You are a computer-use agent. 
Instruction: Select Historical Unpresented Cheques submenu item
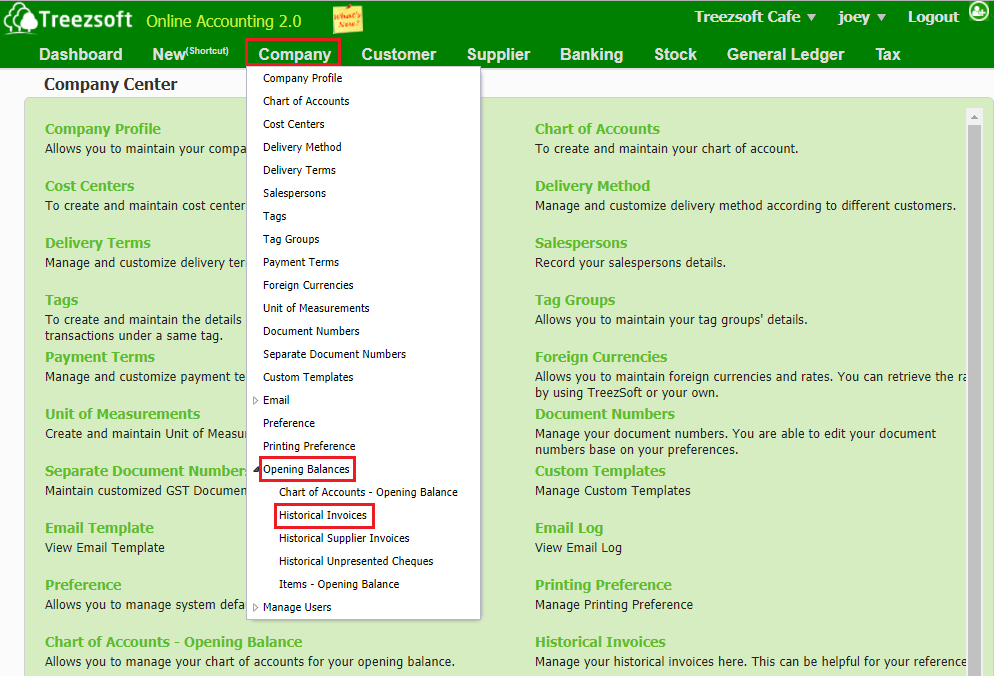pos(356,561)
